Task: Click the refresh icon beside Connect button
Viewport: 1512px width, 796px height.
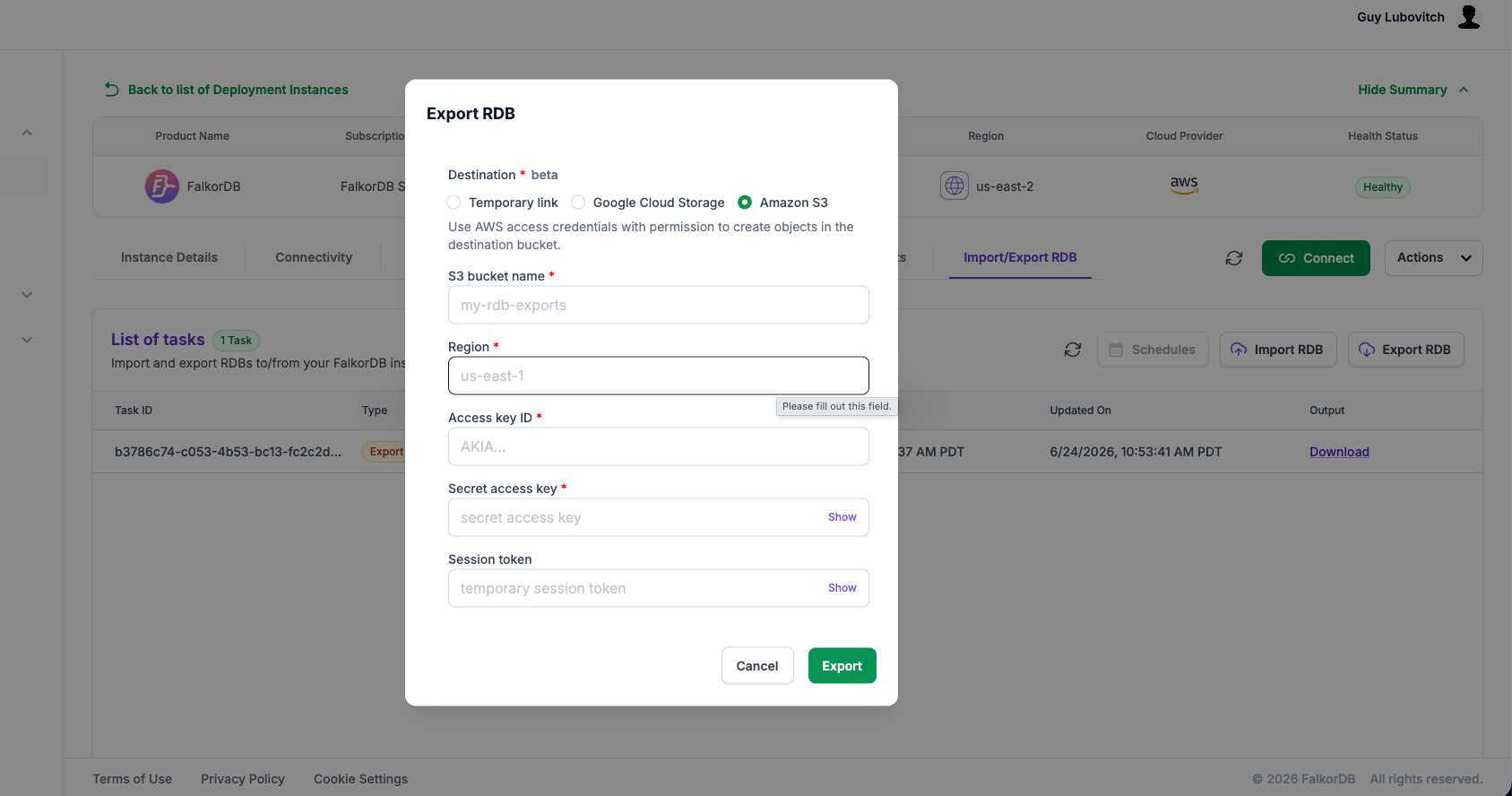Action: (x=1234, y=258)
